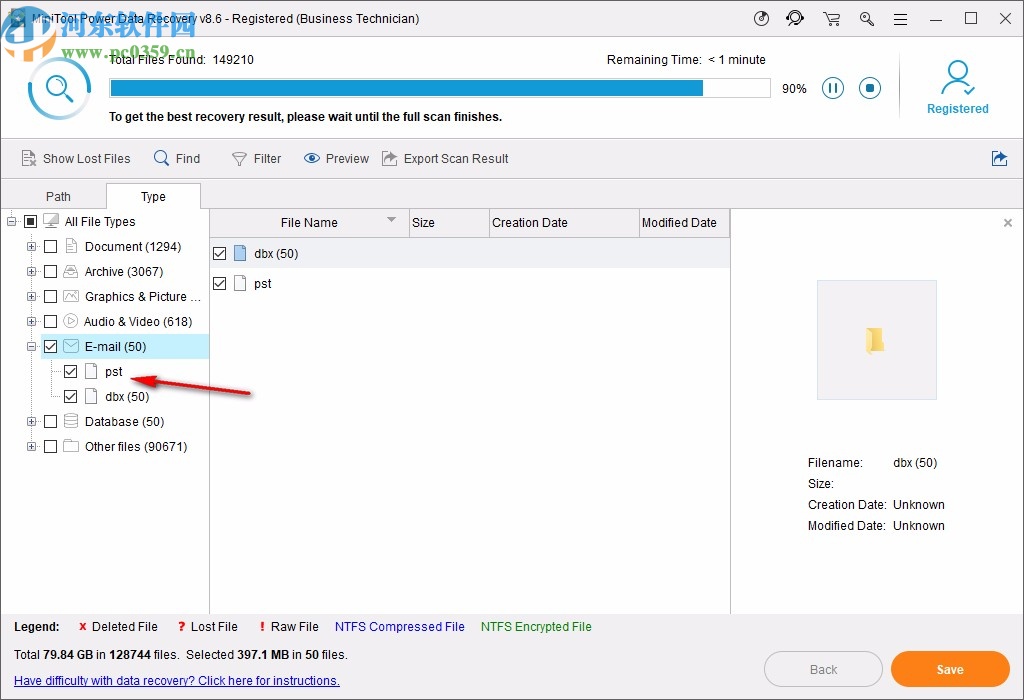The image size is (1024, 700).
Task: Open the hamburger menu icon
Action: pyautogui.click(x=901, y=20)
